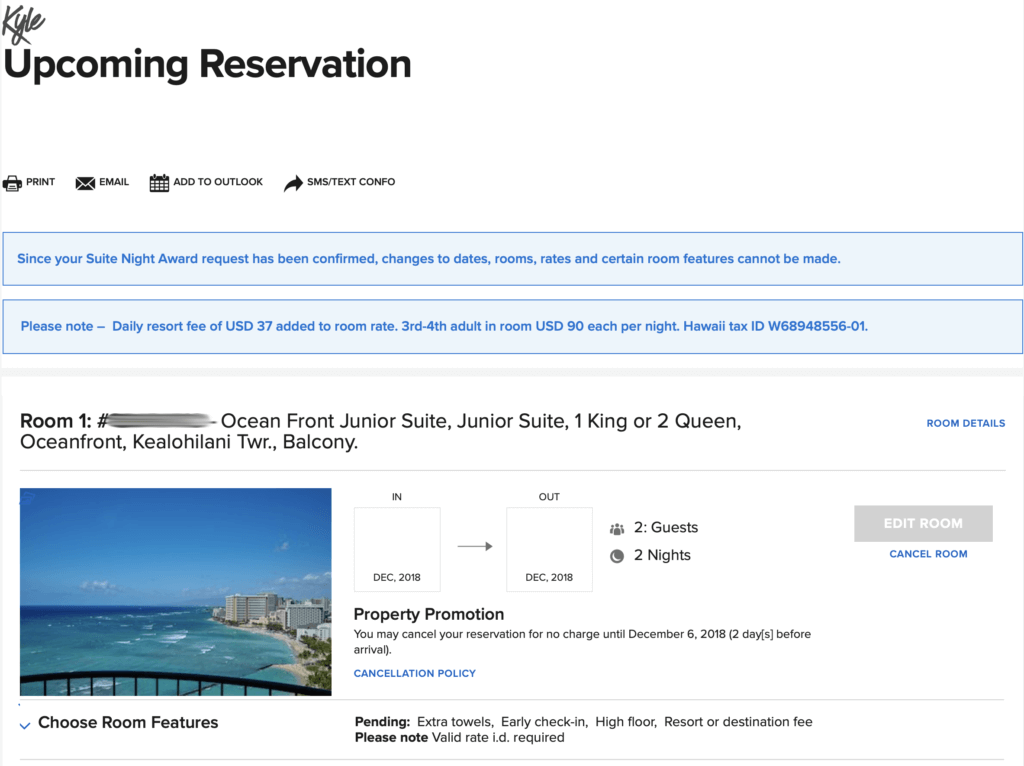Viewport: 1024px width, 766px height.
Task: Click the pending room features text
Action: pos(583,722)
